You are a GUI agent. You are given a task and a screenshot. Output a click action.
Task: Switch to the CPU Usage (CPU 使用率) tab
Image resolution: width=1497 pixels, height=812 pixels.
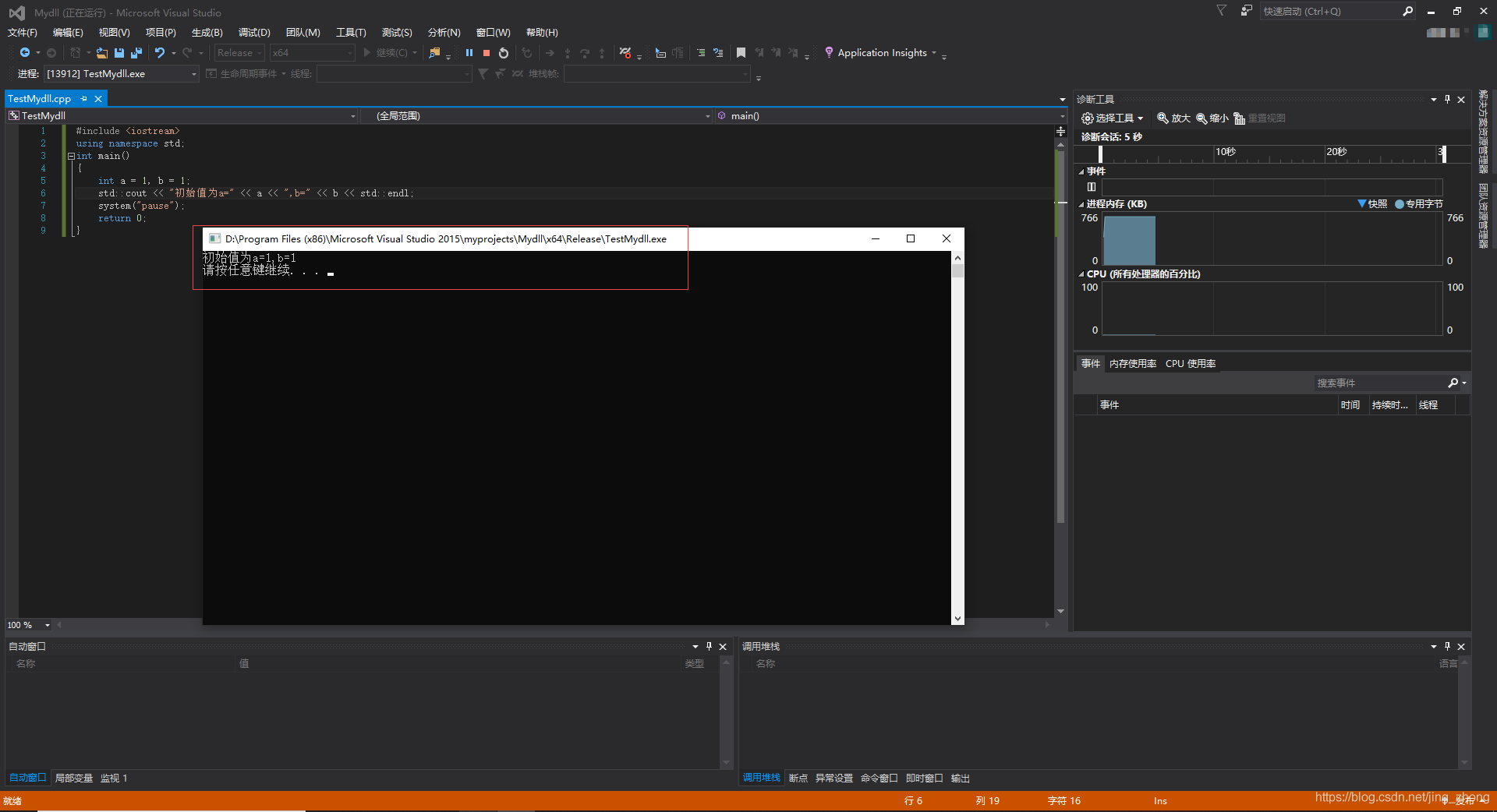(x=1191, y=364)
